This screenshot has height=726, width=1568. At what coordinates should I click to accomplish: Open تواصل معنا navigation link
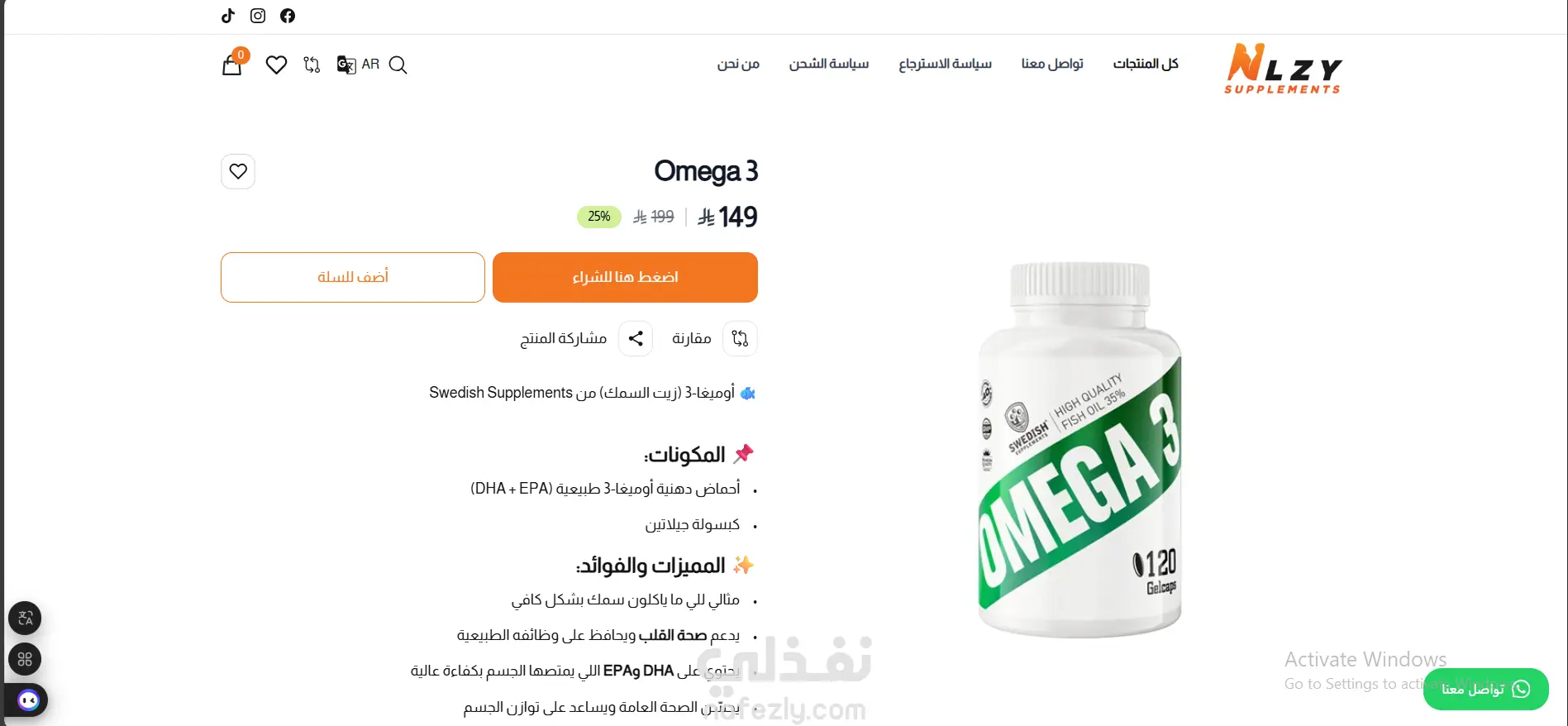pyautogui.click(x=1052, y=64)
